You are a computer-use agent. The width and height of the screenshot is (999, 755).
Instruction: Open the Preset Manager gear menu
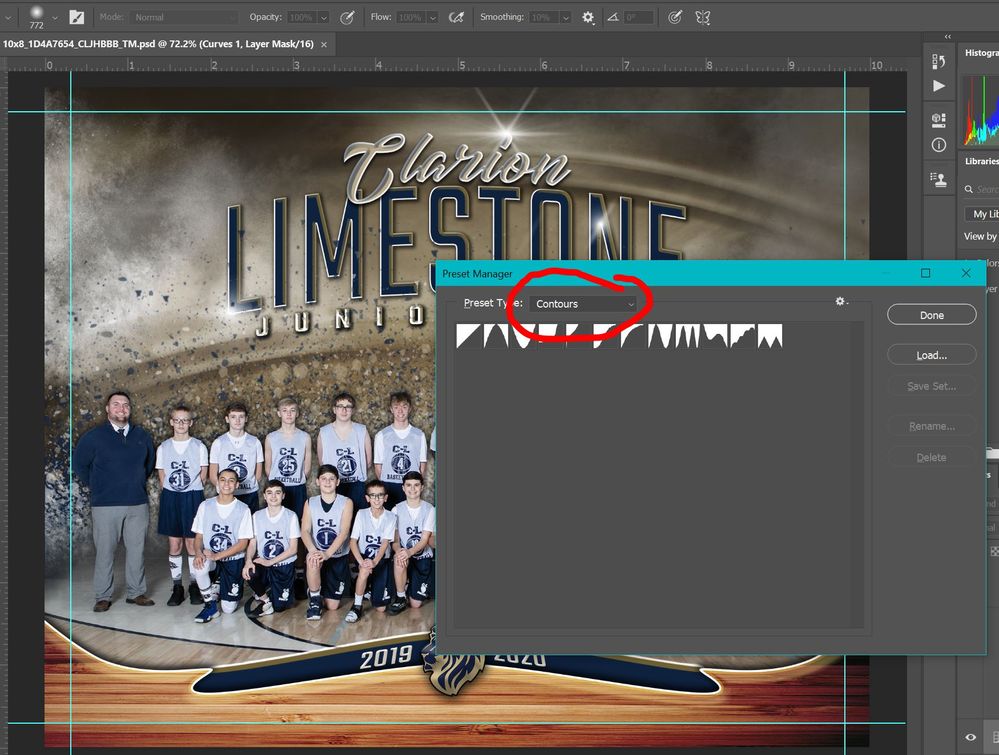841,301
